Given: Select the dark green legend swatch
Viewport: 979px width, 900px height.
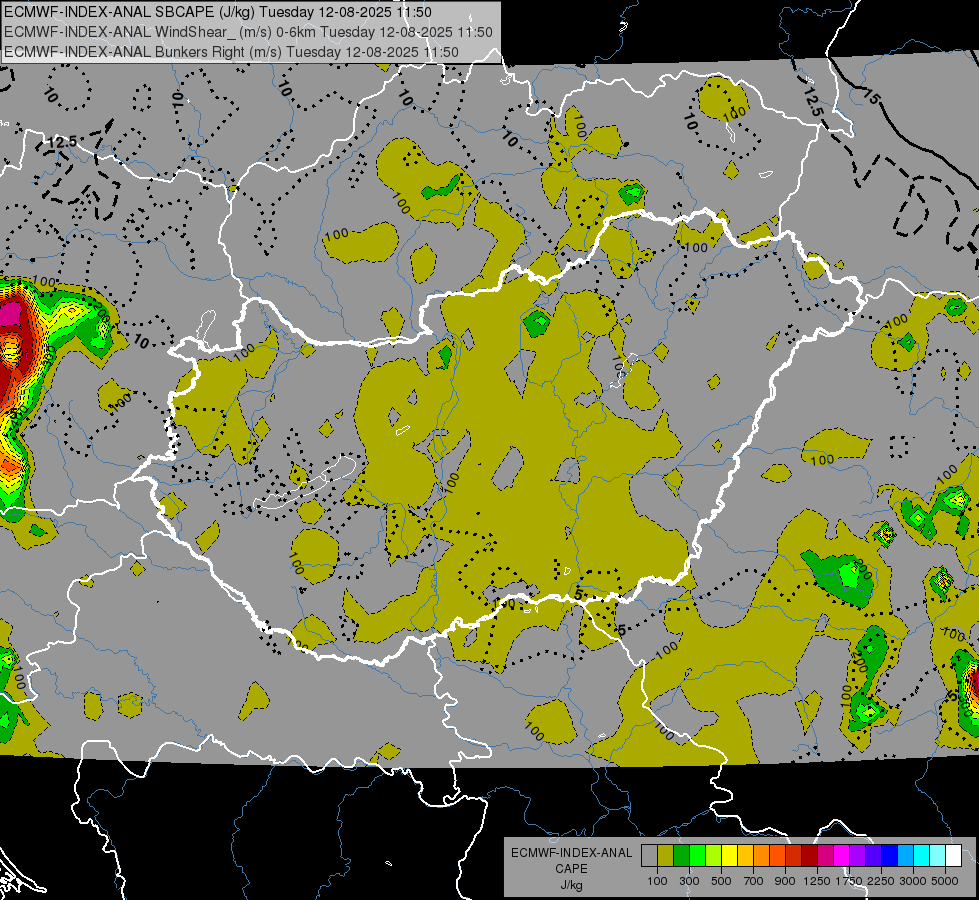Looking at the screenshot, I should tap(681, 855).
